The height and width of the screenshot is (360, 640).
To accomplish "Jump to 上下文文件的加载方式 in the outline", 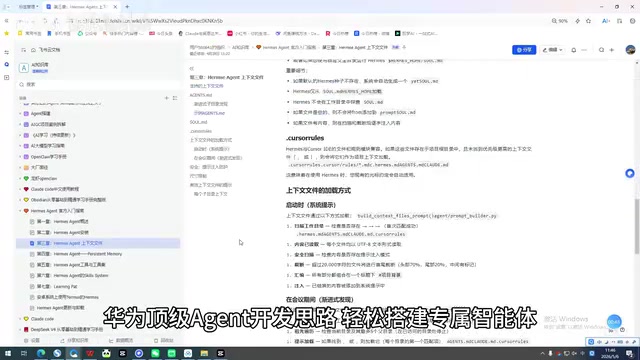I will point(211,140).
